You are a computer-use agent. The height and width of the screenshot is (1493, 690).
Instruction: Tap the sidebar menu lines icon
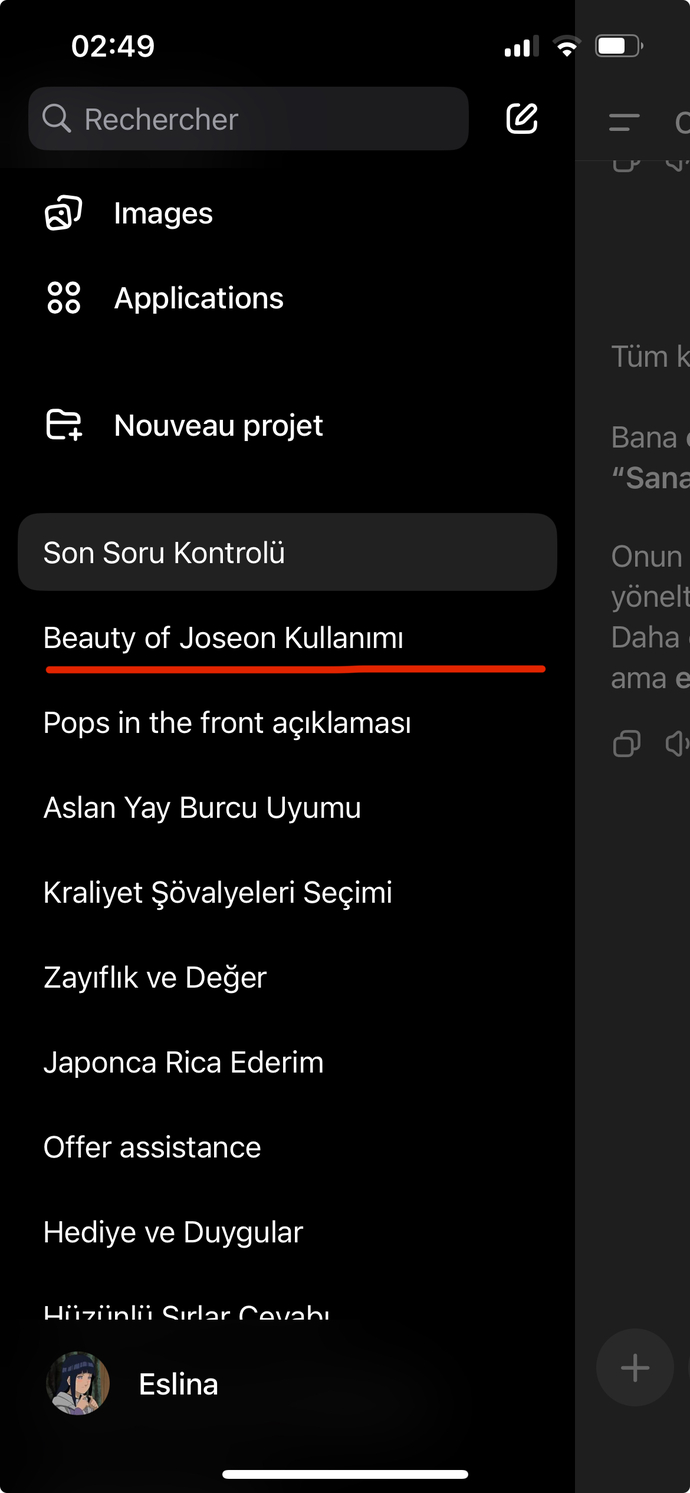click(624, 123)
